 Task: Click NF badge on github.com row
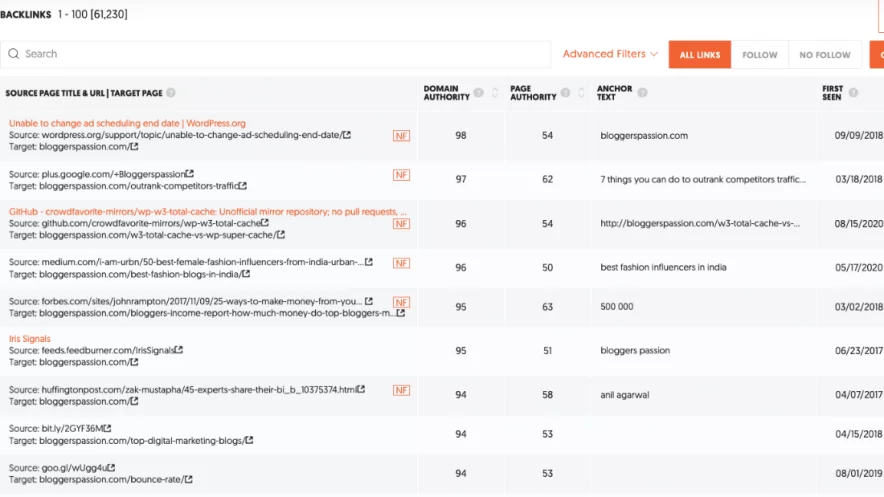401,224
